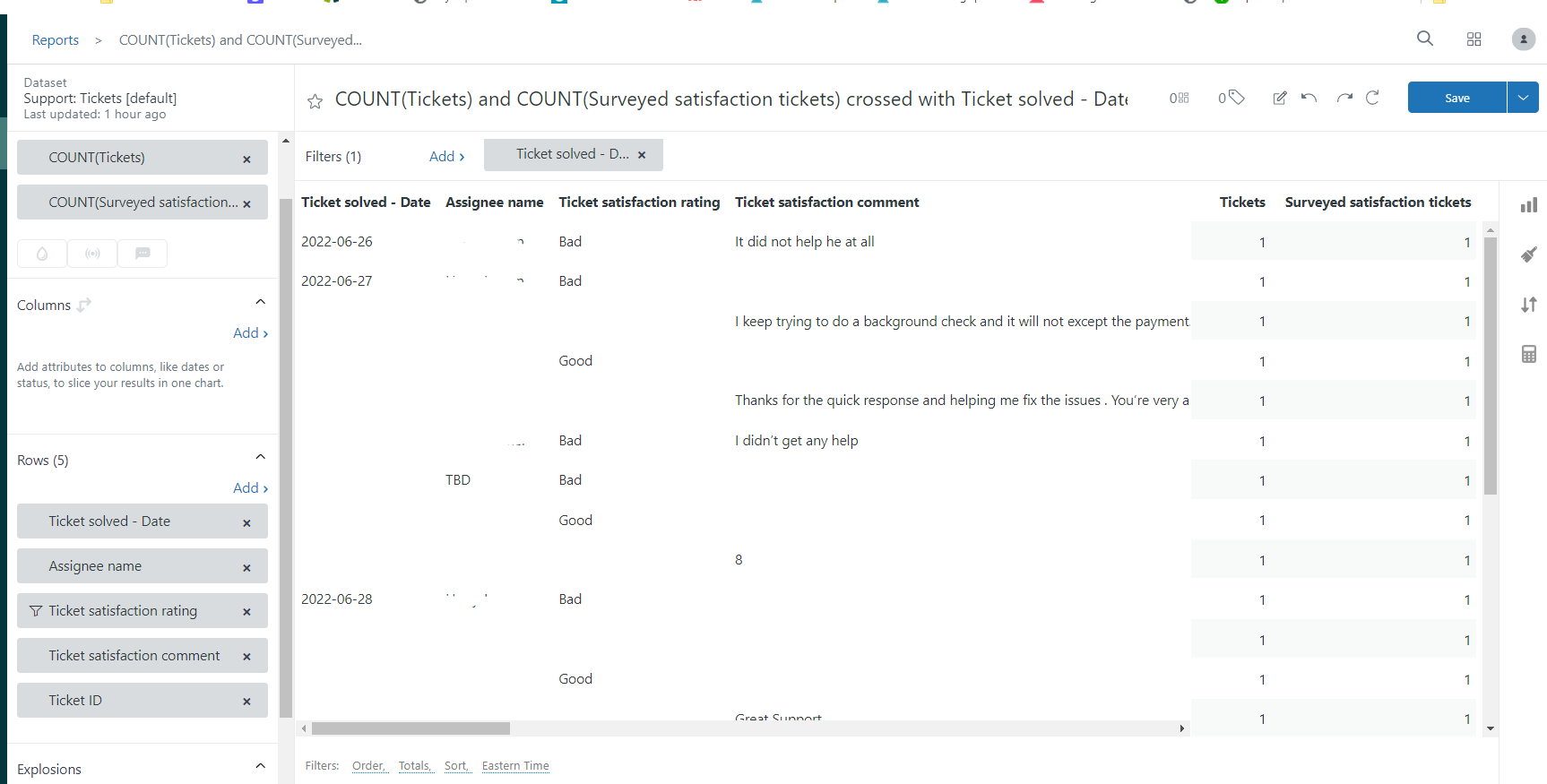Open the Save dropdown arrow
This screenshot has height=784, width=1547.
pyautogui.click(x=1523, y=98)
